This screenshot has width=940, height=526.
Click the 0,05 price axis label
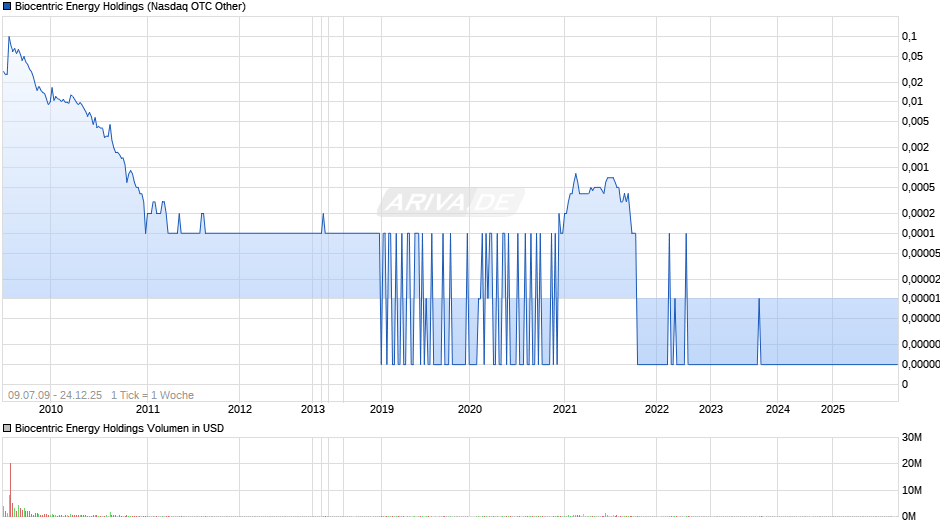(x=912, y=56)
